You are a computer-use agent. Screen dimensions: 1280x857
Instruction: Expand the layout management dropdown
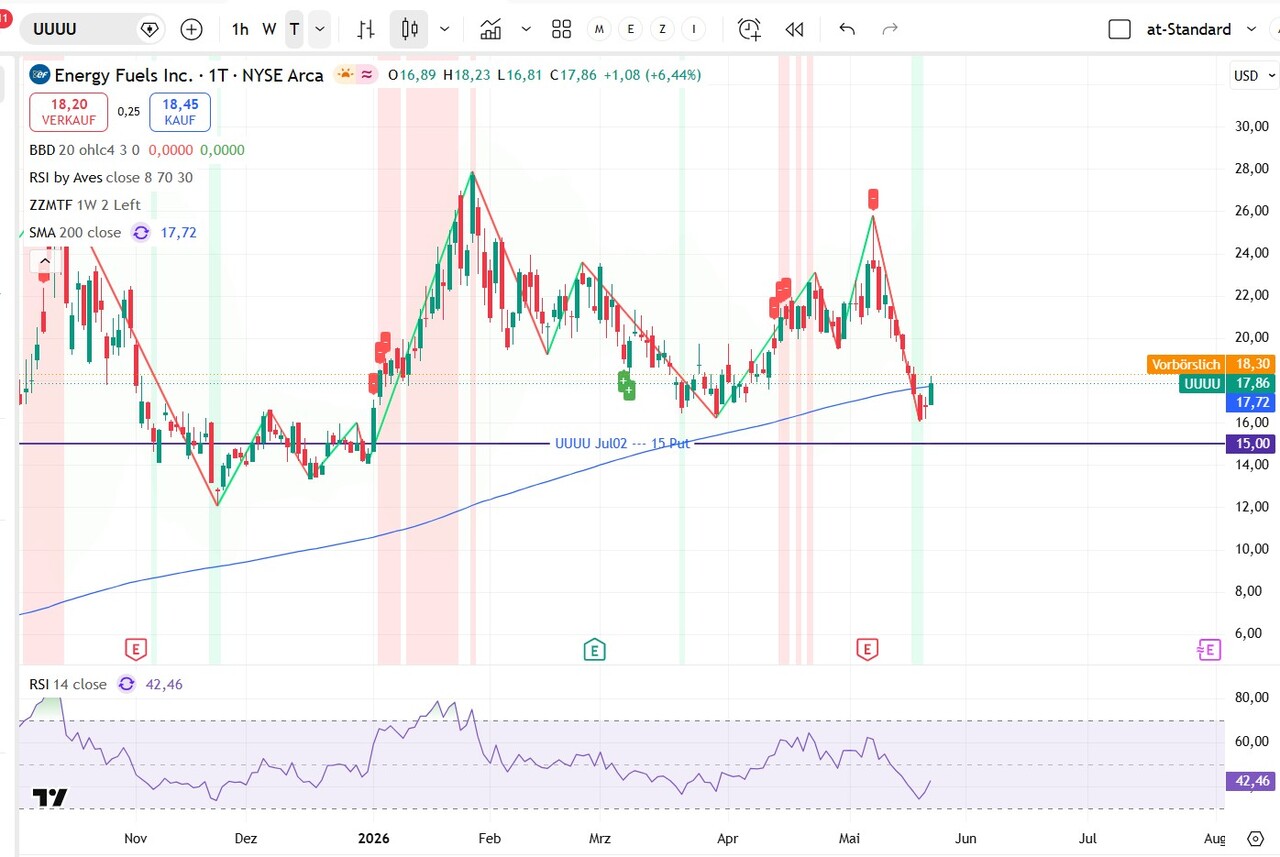tap(1251, 29)
